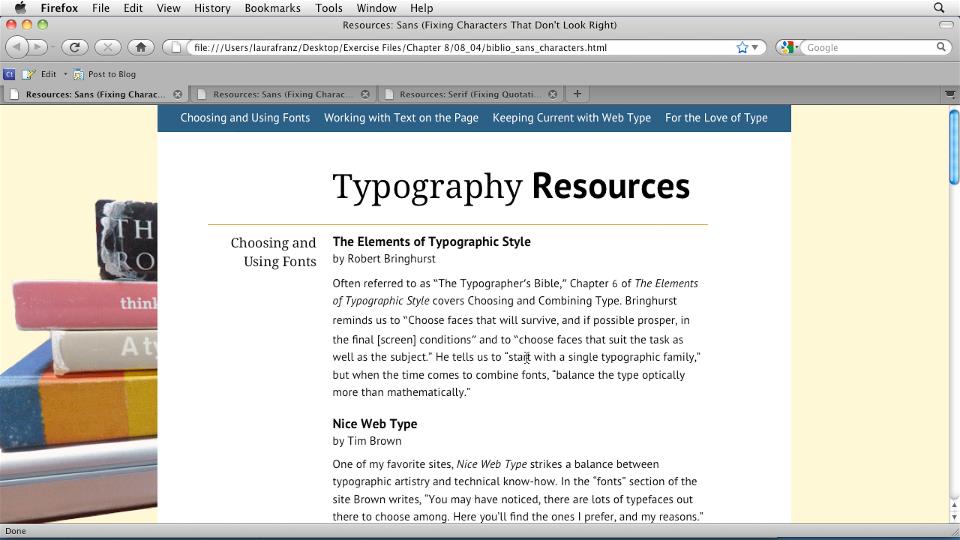Open the Firefox menu
960x540 pixels.
(x=59, y=8)
